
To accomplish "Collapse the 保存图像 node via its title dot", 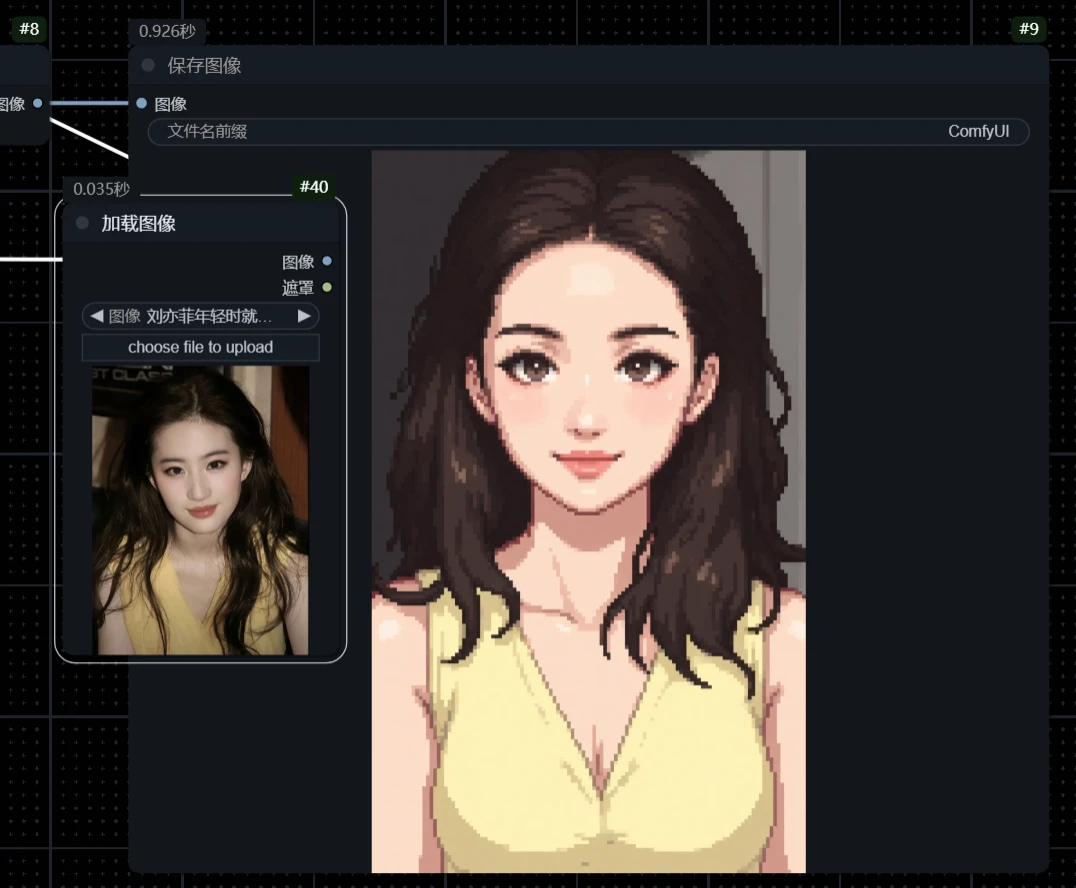I will pos(147,64).
